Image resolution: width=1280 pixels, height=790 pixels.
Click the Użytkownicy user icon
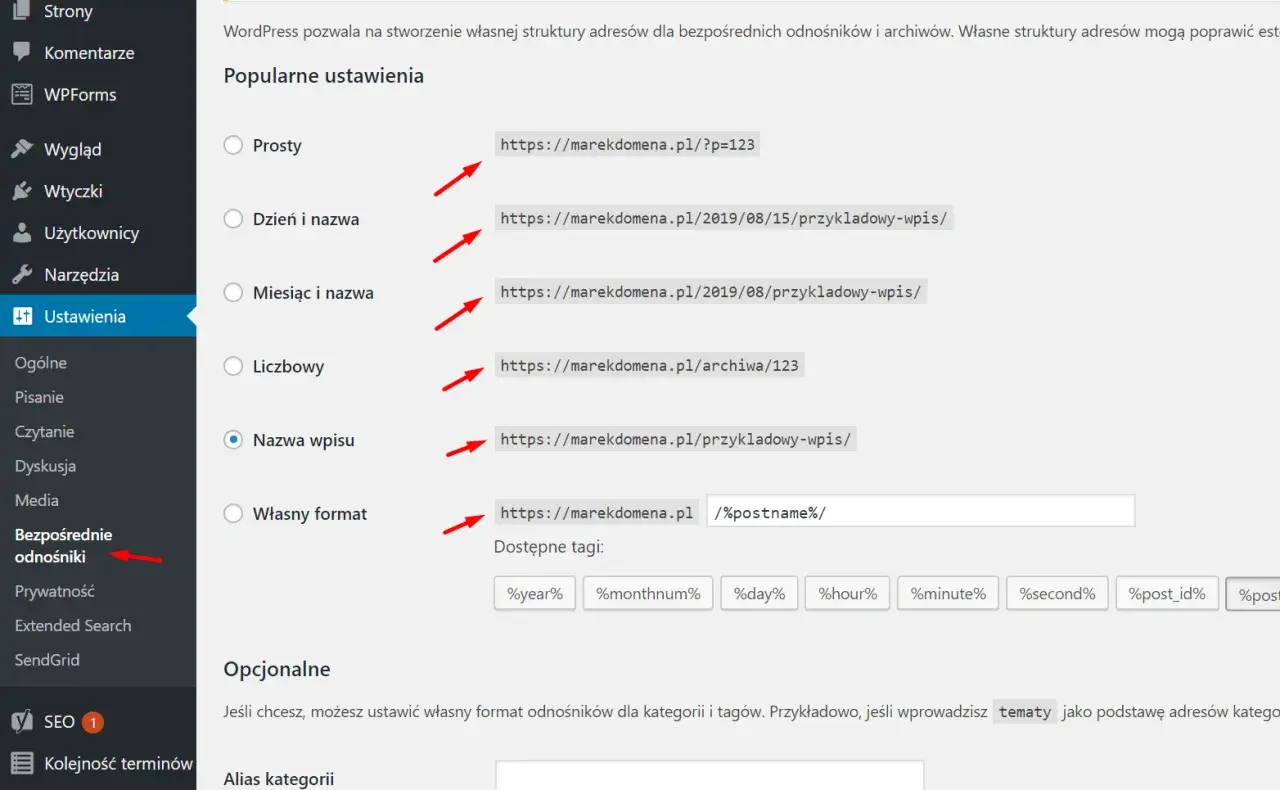pos(21,233)
